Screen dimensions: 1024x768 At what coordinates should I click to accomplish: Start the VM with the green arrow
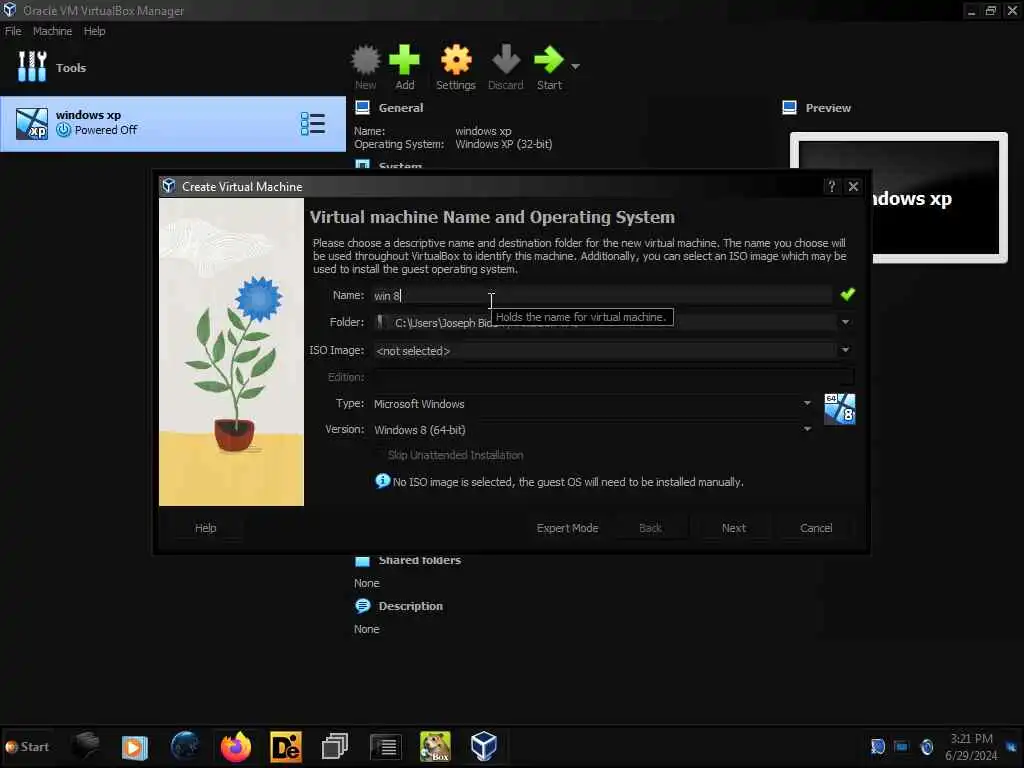(549, 60)
